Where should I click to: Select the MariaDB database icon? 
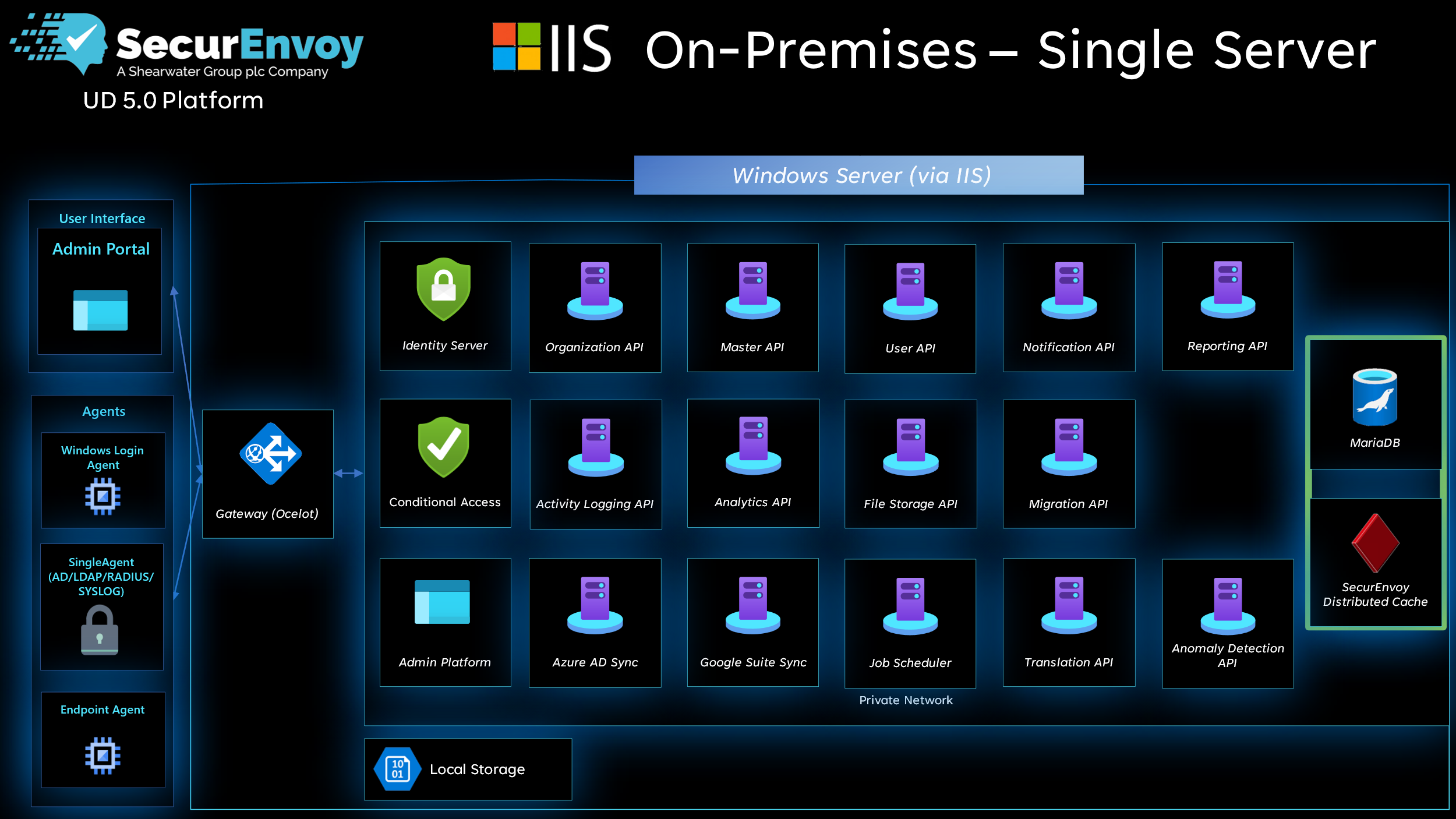(1375, 398)
